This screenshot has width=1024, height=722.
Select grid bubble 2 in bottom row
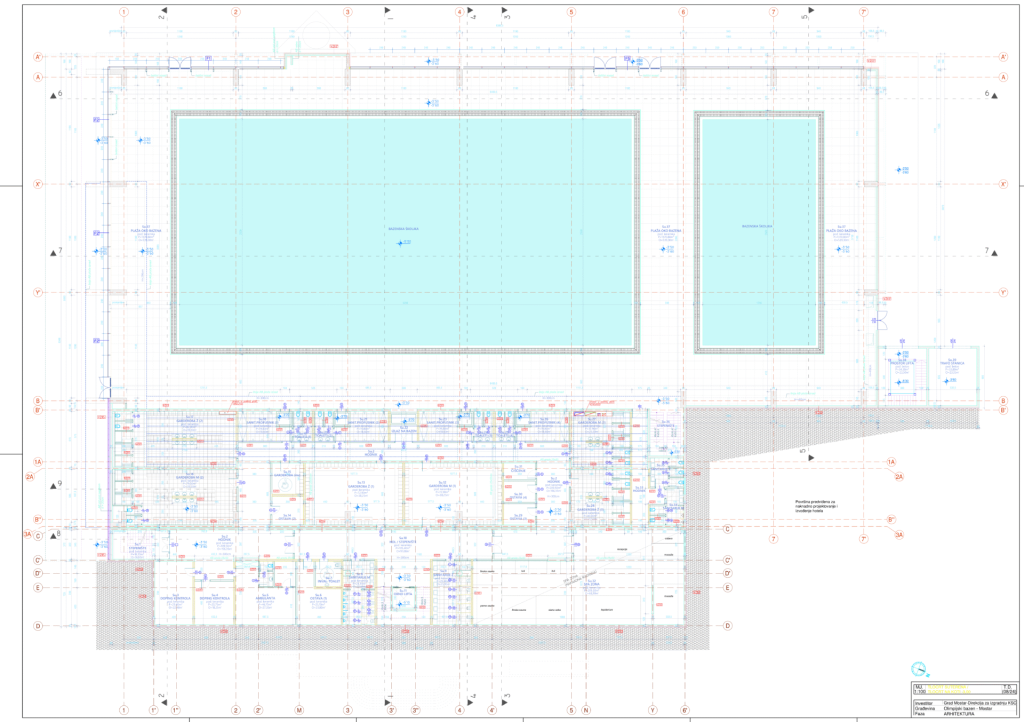[x=236, y=711]
